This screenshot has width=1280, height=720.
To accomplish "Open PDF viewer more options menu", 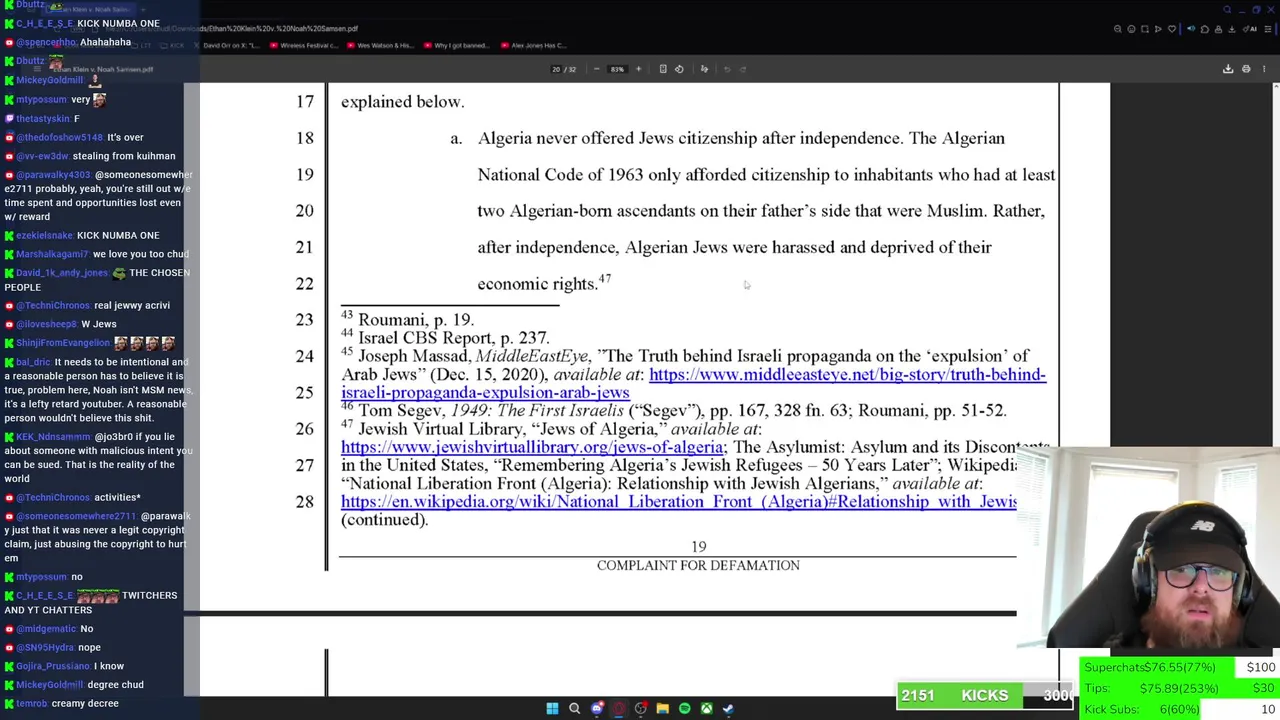I will tap(1264, 69).
